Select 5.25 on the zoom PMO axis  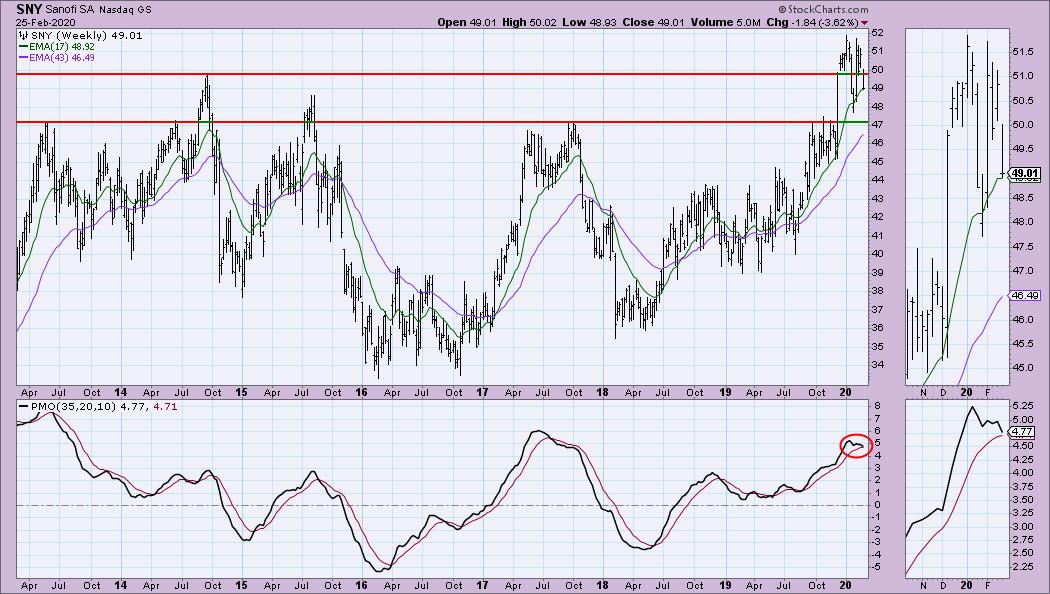1025,406
